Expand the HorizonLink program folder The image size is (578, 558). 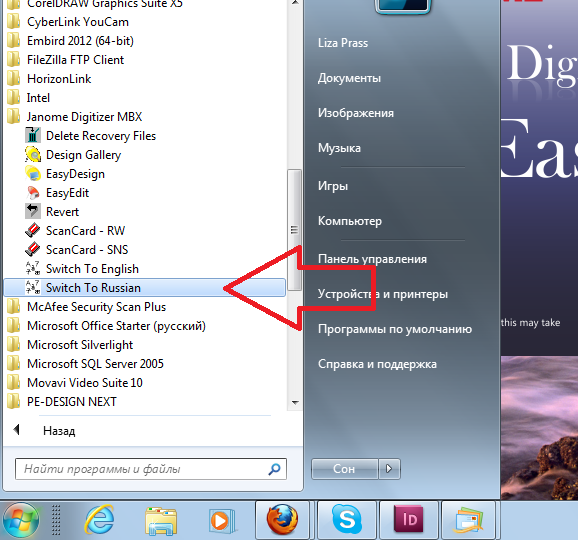click(49, 79)
